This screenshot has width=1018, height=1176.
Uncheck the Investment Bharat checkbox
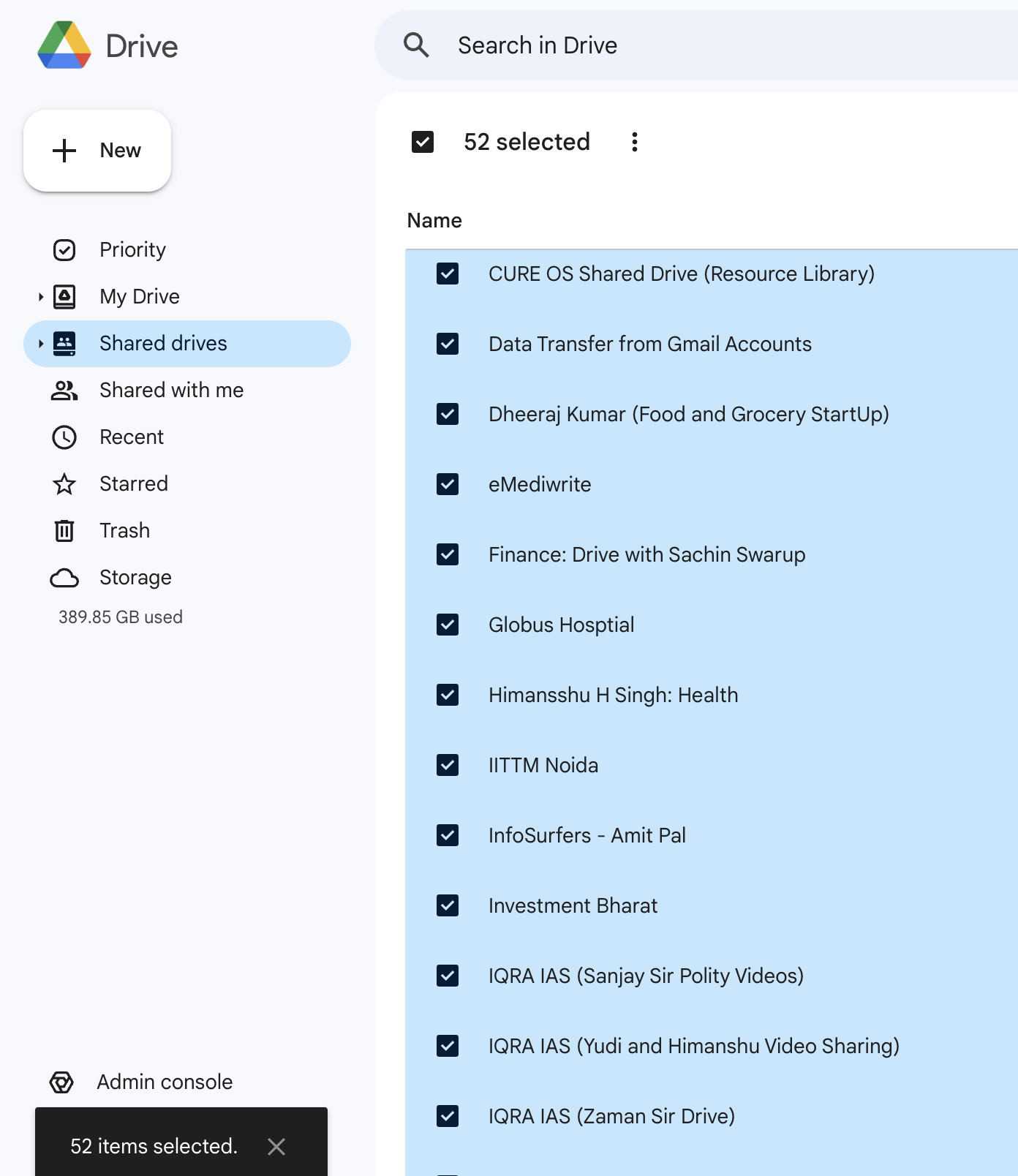click(x=448, y=905)
